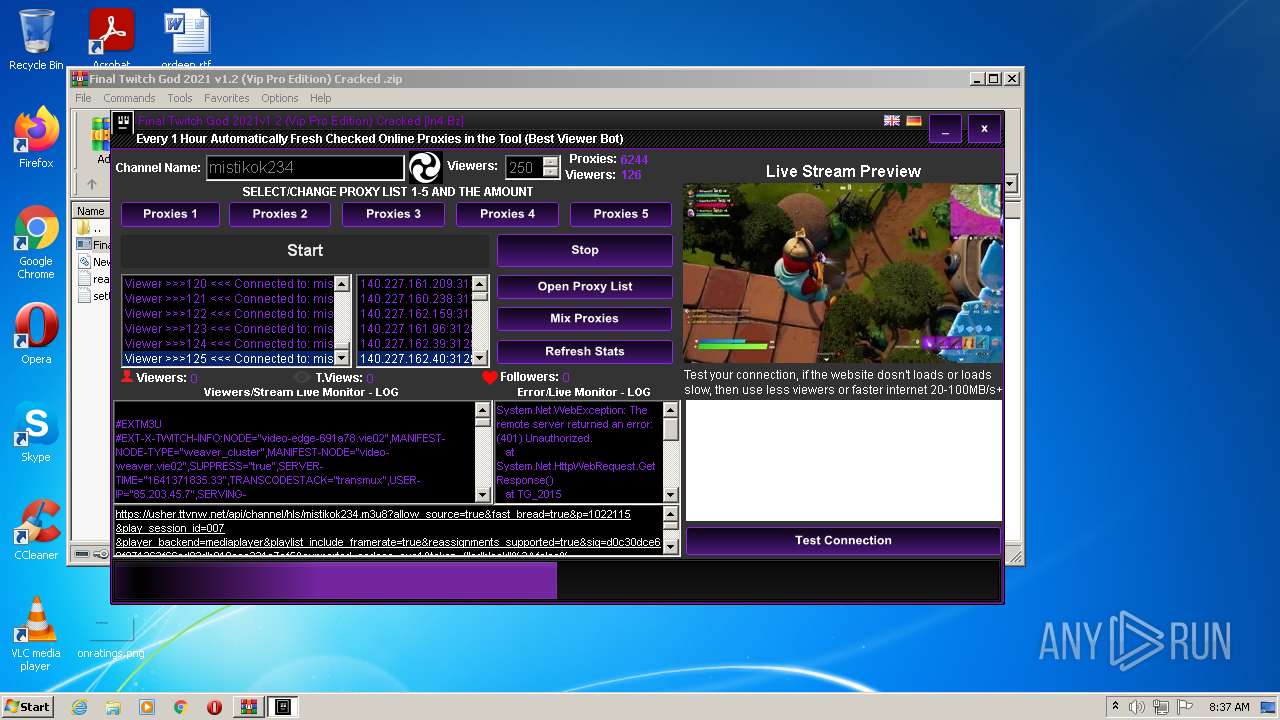This screenshot has width=1280, height=720.
Task: Click the Live Stream Preview video
Action: [843, 273]
